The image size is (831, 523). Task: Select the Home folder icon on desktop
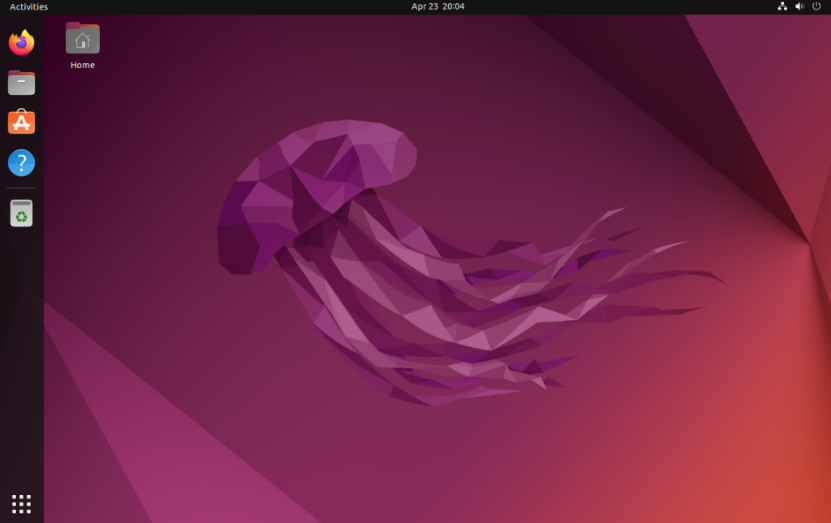pyautogui.click(x=82, y=39)
